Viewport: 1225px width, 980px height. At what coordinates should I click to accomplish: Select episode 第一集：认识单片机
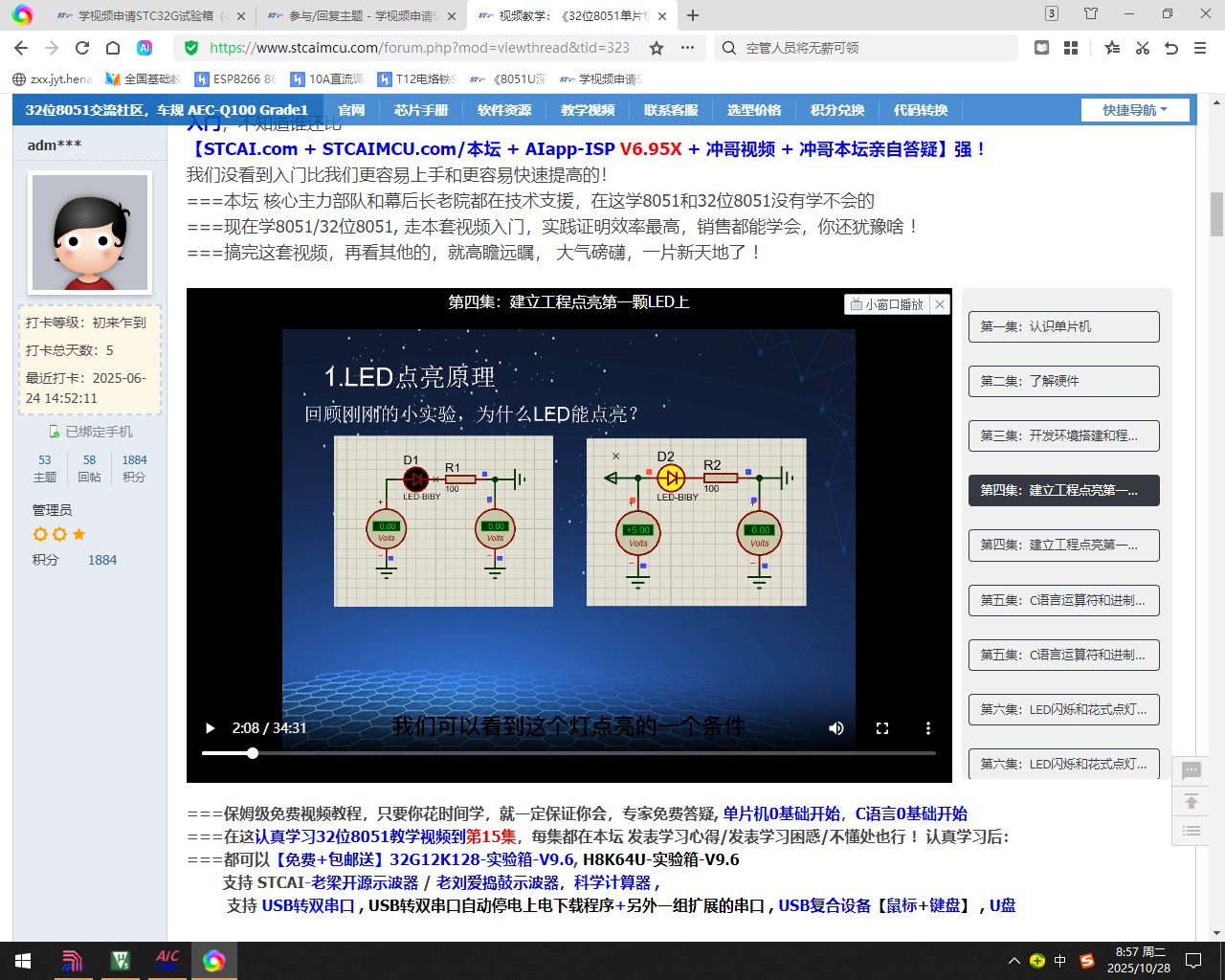(x=1063, y=326)
